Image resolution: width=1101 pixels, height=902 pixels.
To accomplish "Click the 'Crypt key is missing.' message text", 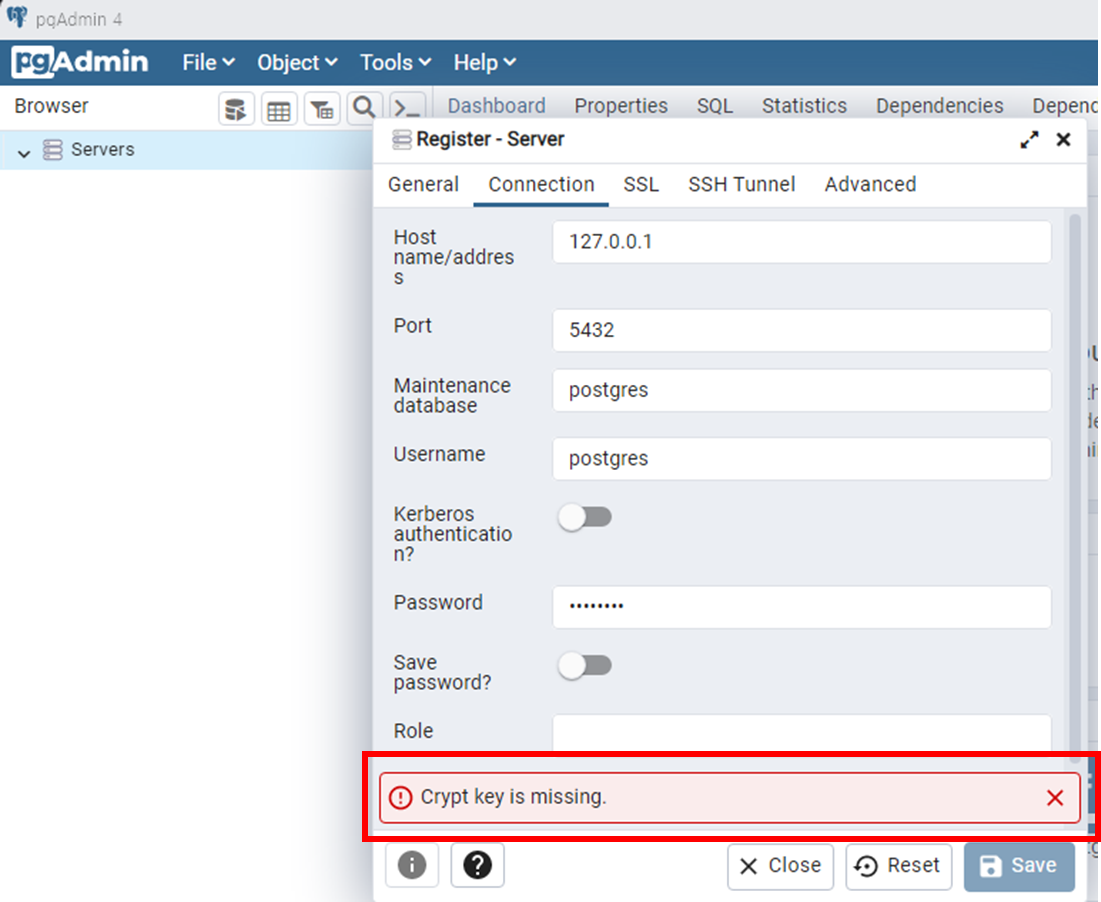I will click(513, 797).
